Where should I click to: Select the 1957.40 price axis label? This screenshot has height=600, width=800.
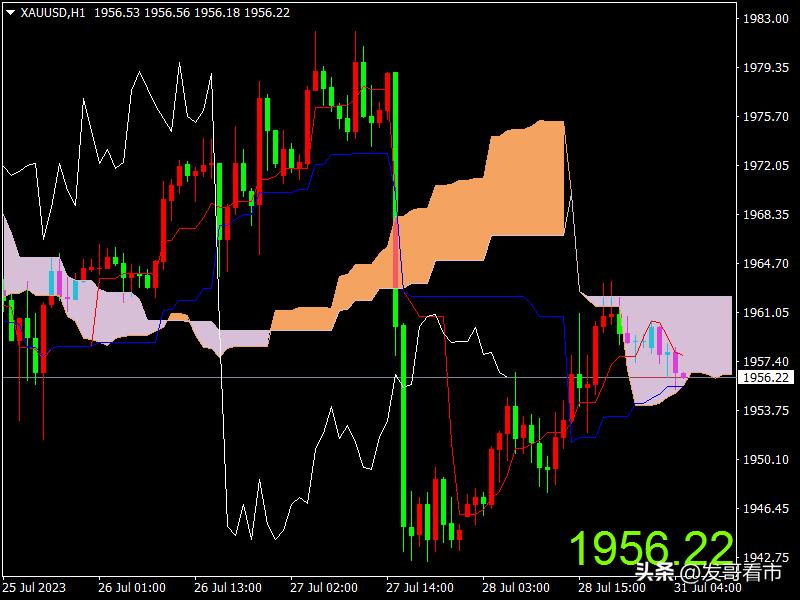[x=765, y=362]
